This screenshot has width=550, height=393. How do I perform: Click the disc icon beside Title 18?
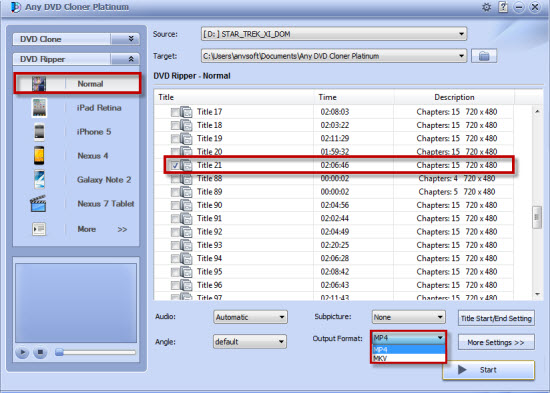click(x=186, y=125)
